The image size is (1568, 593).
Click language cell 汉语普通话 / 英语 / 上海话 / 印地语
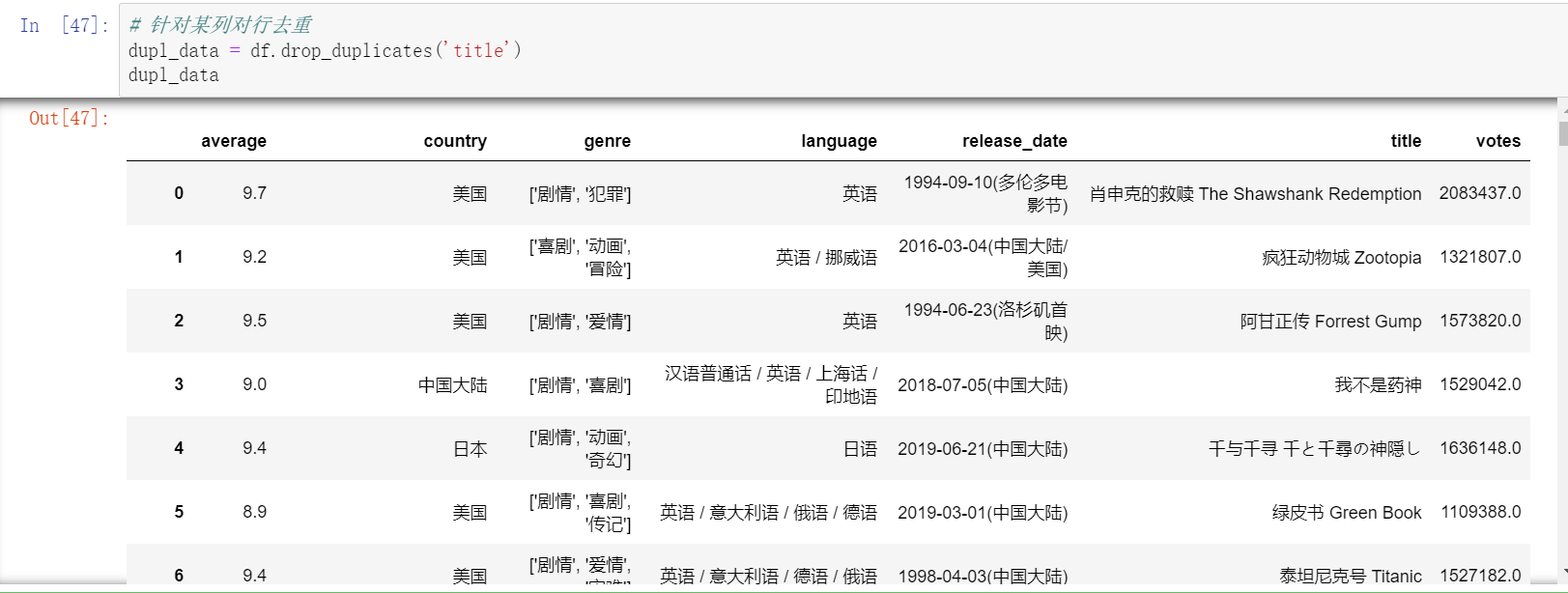point(771,385)
